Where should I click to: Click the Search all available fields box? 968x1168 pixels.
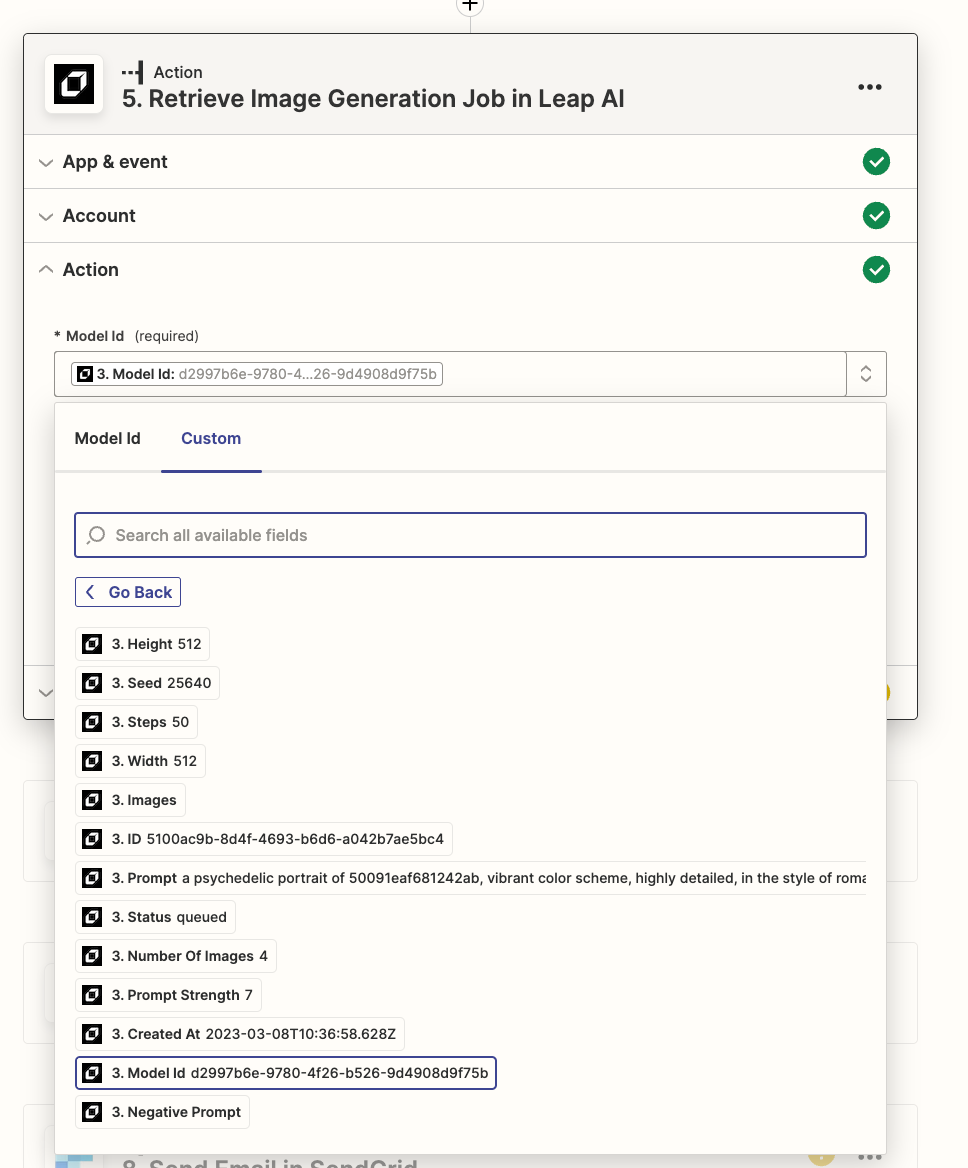pos(470,535)
